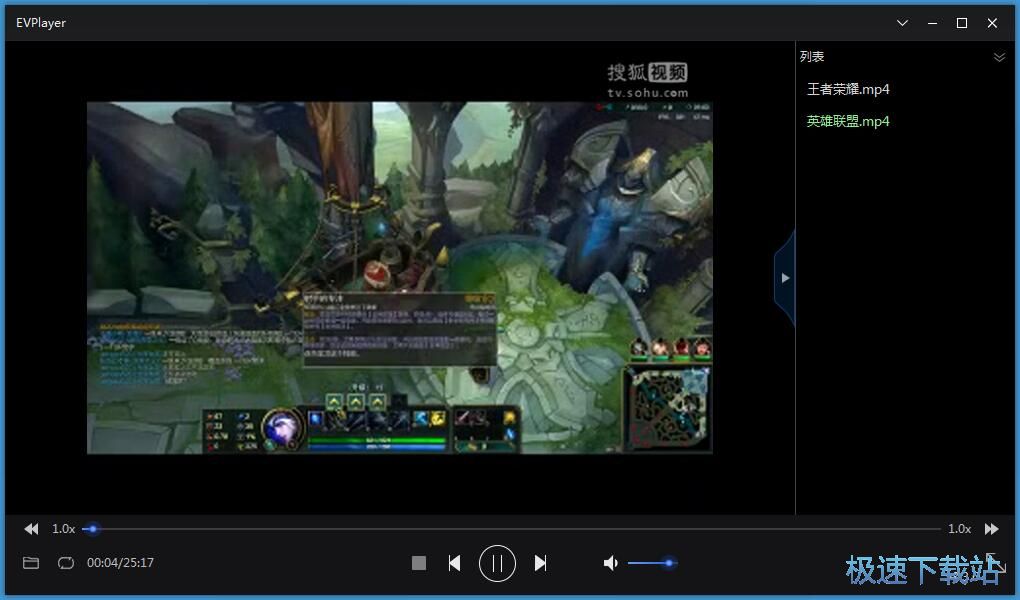Screen dimensions: 1020x600
Task: Expand the playlist options double chevron
Action: (x=999, y=57)
